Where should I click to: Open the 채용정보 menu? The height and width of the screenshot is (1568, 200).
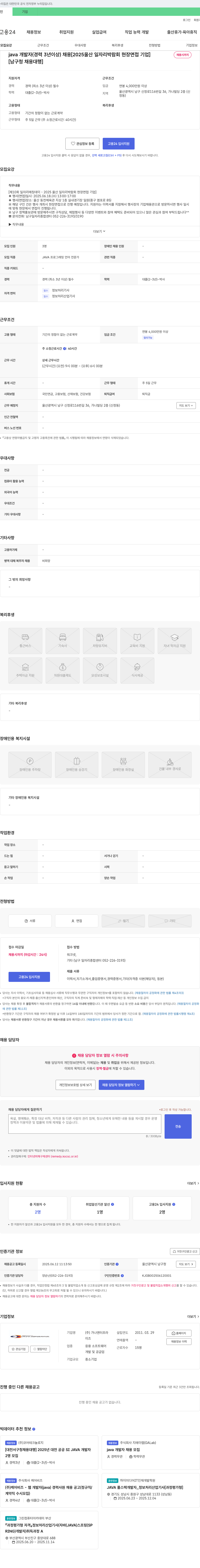click(33, 32)
